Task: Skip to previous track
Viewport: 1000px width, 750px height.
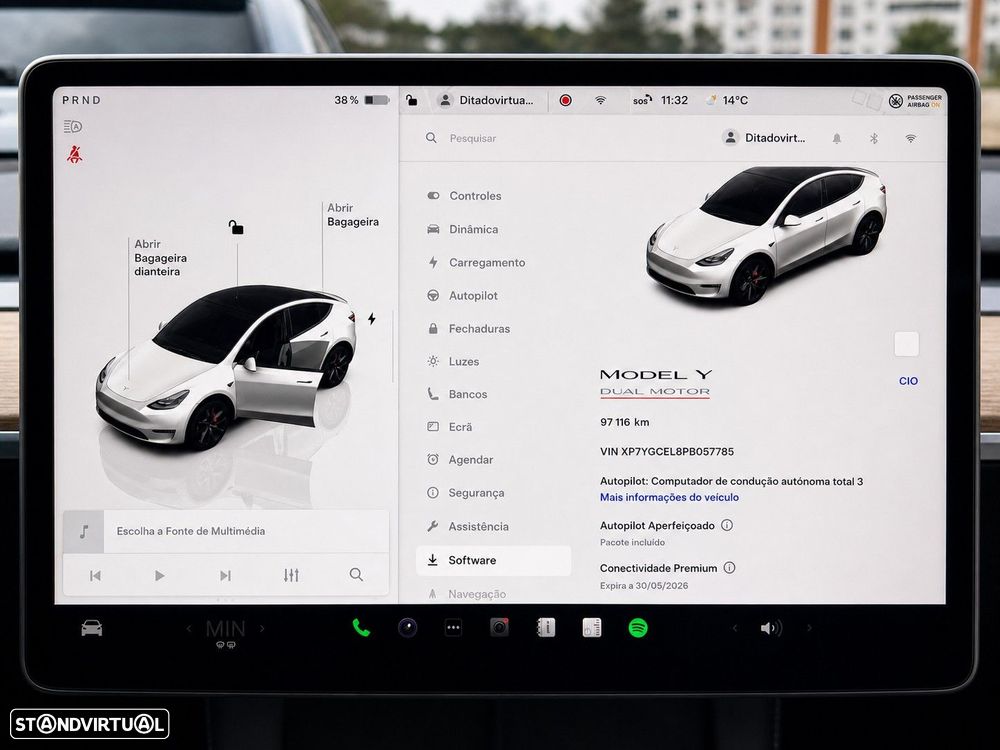Action: 95,576
